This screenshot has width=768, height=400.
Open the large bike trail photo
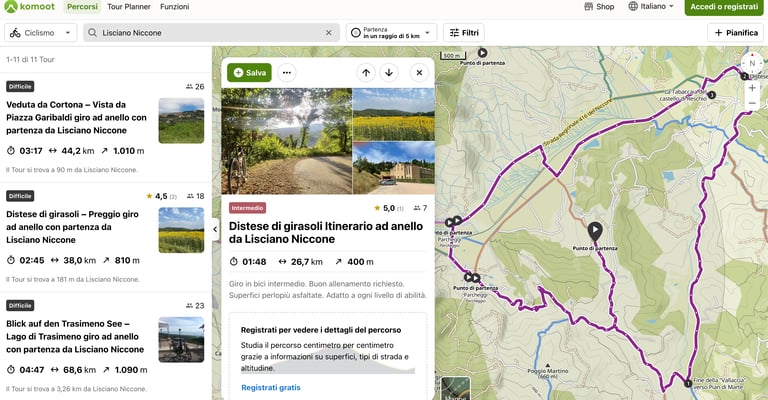point(287,141)
